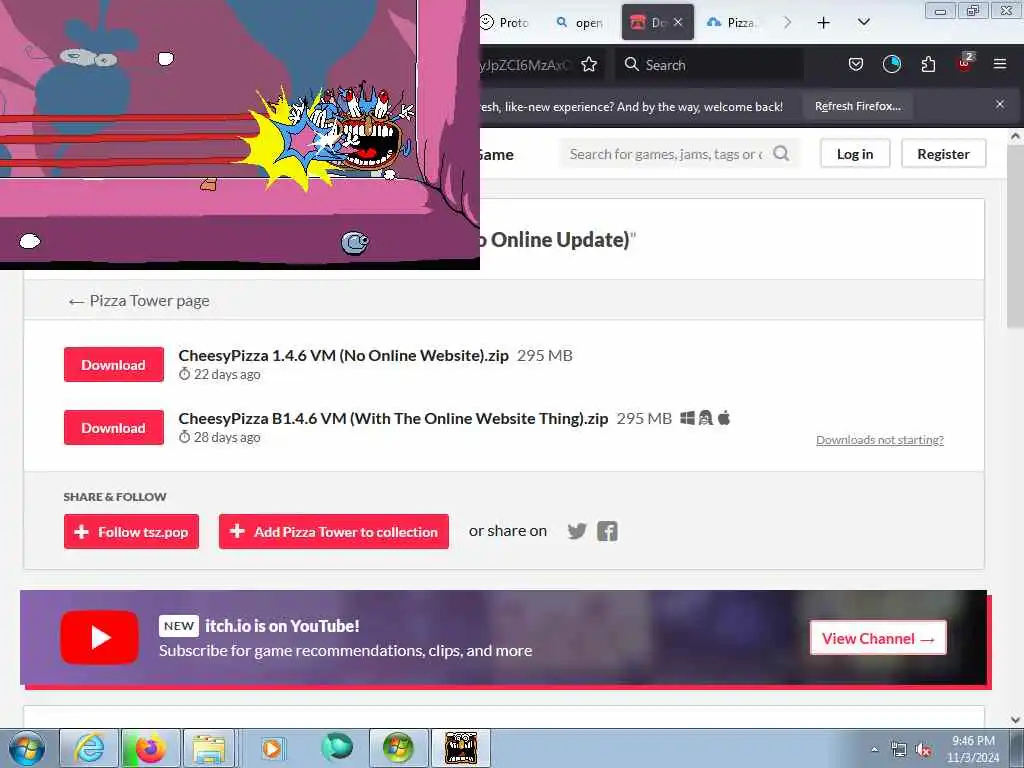
Task: Share on Facebook icon
Action: [607, 531]
